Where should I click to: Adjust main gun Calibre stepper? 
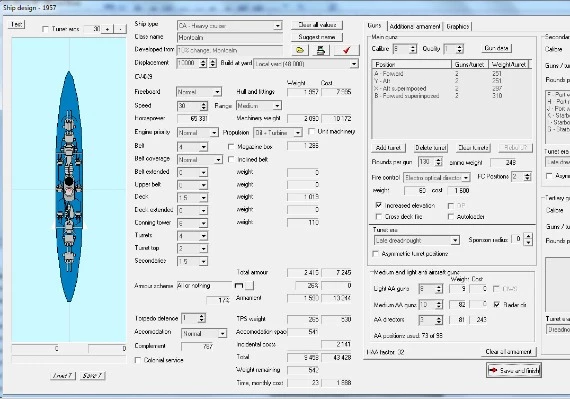pos(413,49)
